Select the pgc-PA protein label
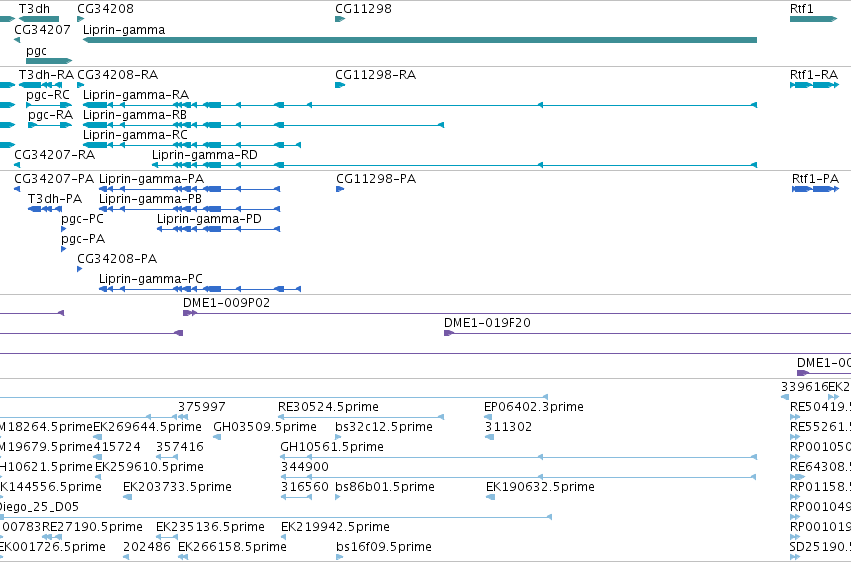 tap(83, 239)
